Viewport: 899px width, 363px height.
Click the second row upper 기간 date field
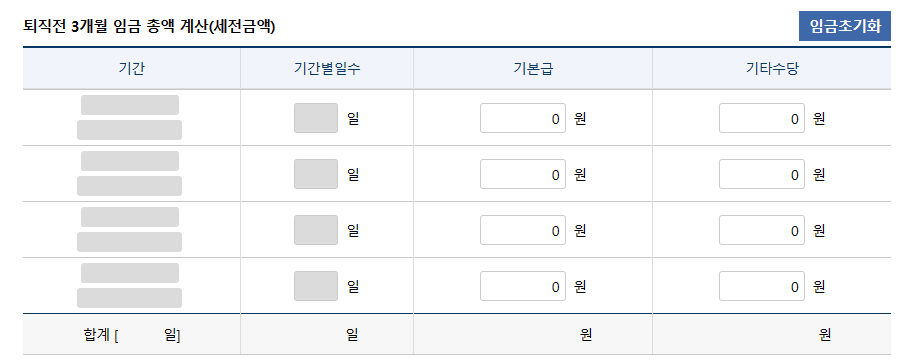click(x=130, y=161)
